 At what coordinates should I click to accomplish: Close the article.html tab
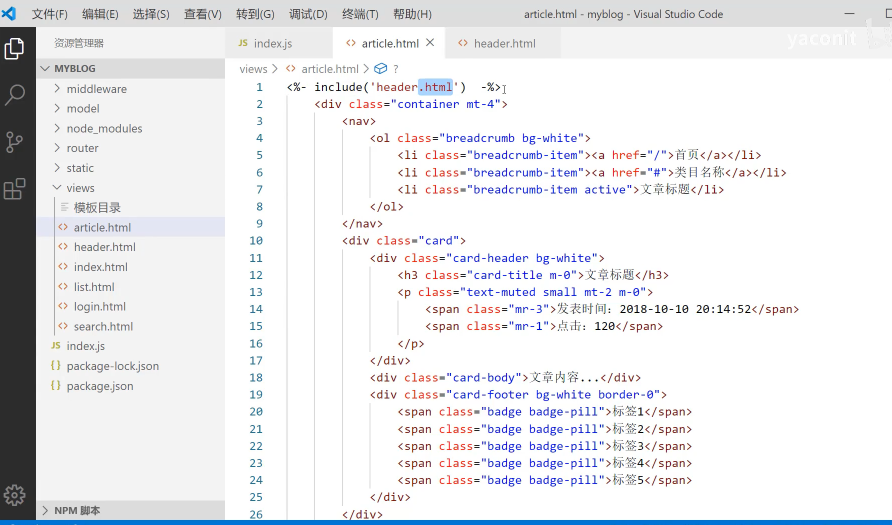click(430, 43)
